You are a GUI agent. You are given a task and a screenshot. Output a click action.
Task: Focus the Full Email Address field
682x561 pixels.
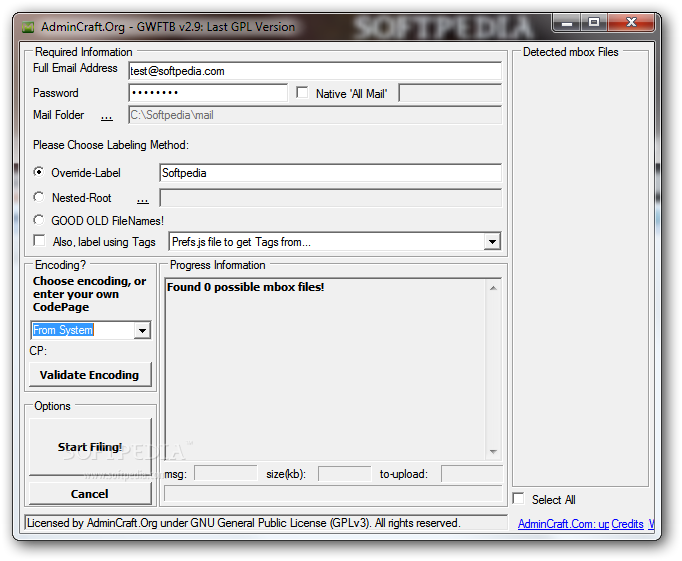315,71
